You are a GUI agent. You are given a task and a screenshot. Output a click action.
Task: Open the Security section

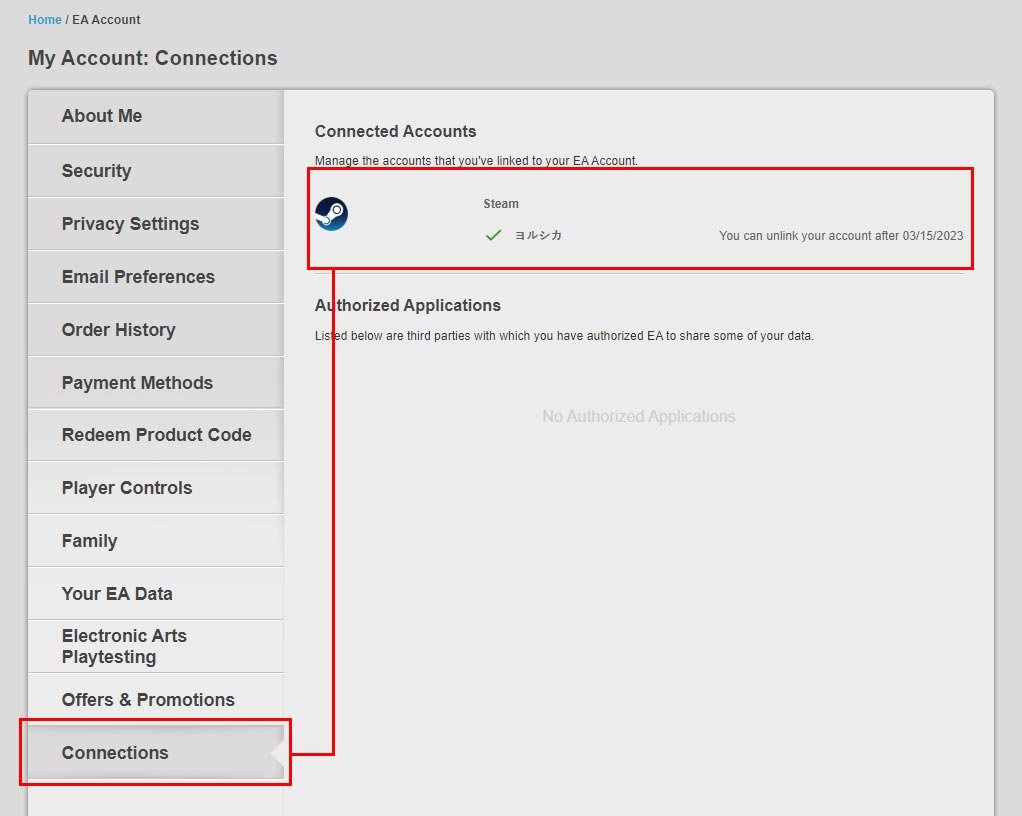(156, 171)
